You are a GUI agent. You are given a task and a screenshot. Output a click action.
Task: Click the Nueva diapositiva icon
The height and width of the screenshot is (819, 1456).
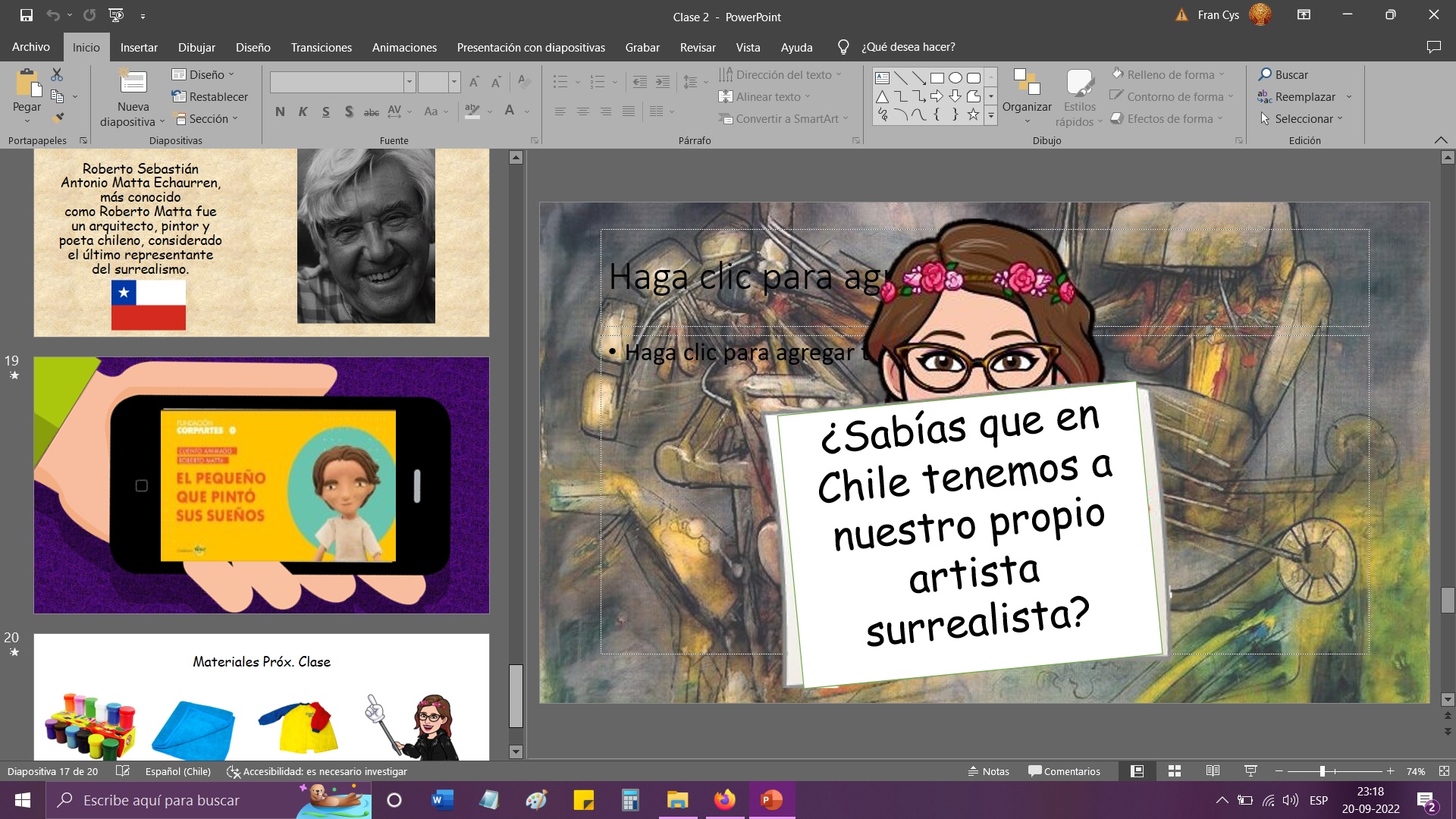133,85
